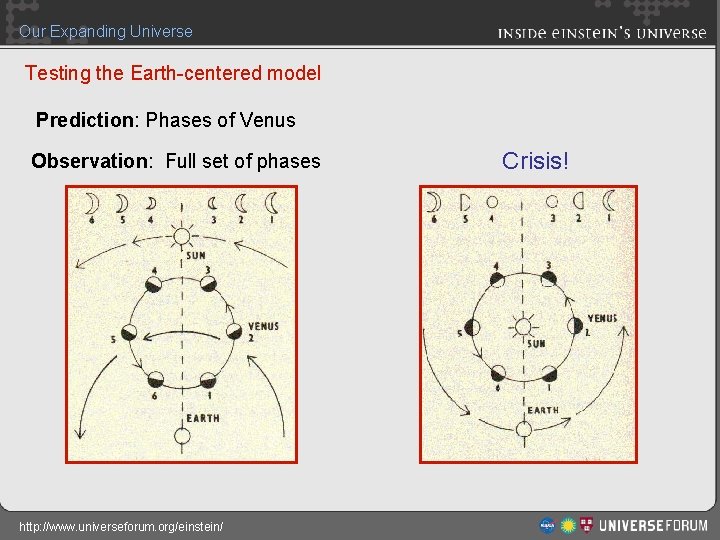Click the blue Crisis! text
Viewport: 720px width, 540px height.
click(535, 161)
